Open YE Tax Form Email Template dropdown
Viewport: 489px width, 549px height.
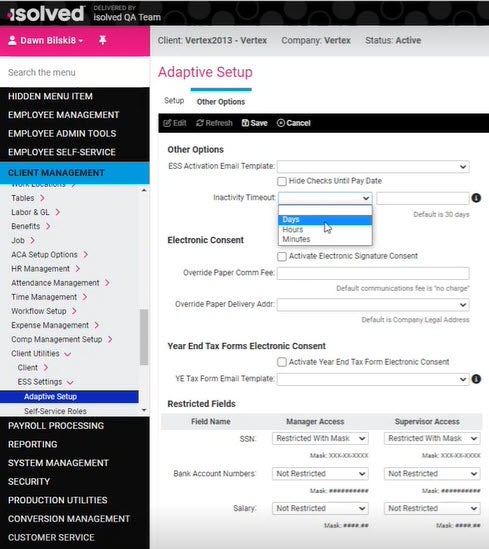373,379
